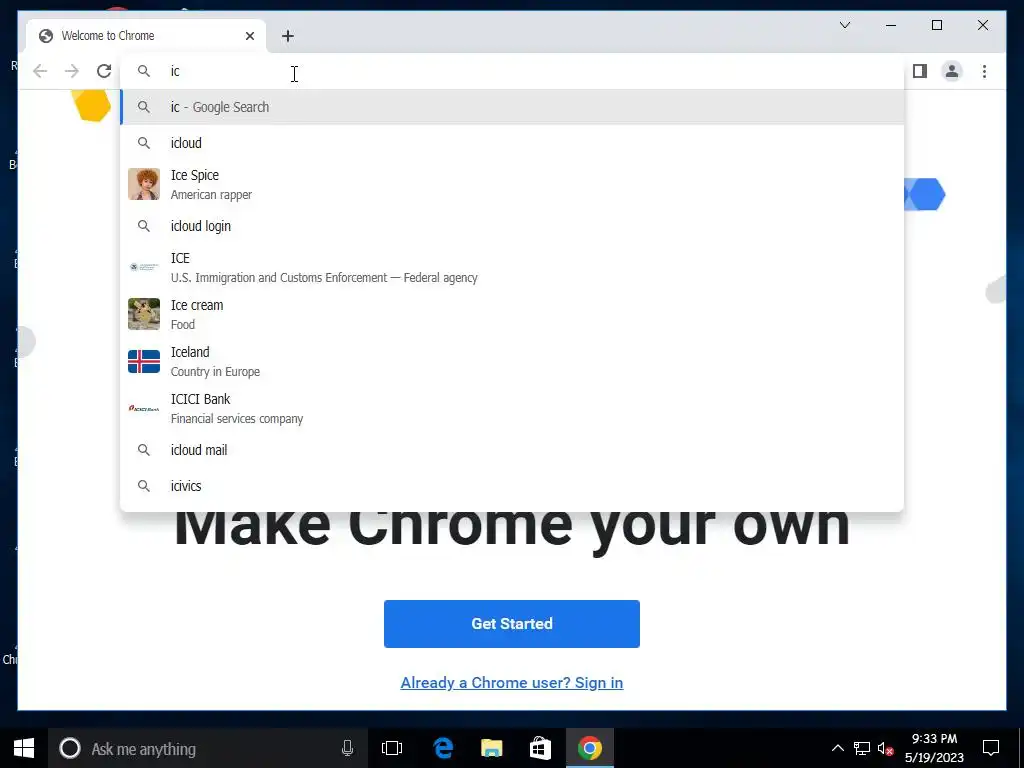This screenshot has height=768, width=1024.
Task: Open the tab search dropdown chevron
Action: [844, 25]
